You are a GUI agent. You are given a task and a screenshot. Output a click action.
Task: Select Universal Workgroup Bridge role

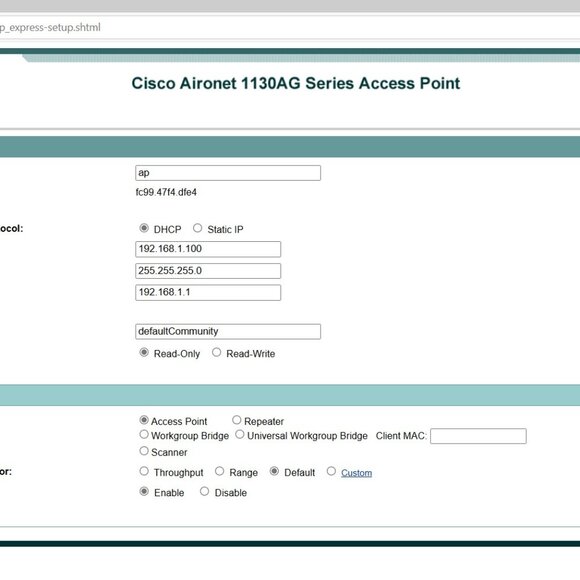[x=240, y=435]
